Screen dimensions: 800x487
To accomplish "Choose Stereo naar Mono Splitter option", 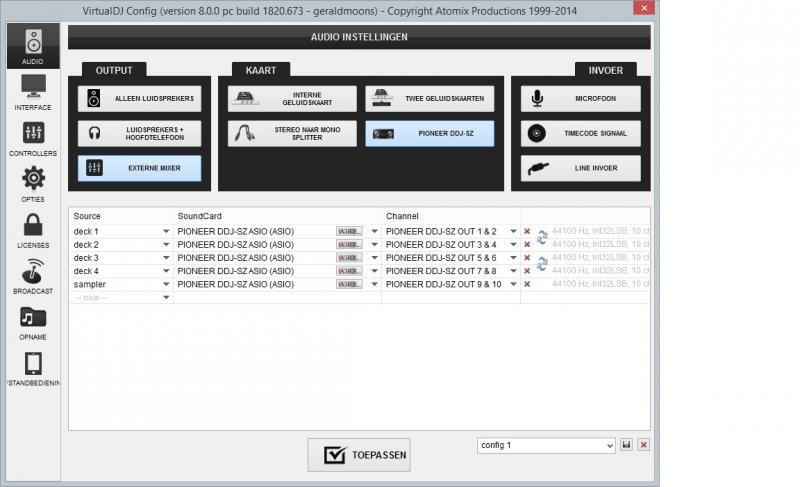I will click(292, 133).
